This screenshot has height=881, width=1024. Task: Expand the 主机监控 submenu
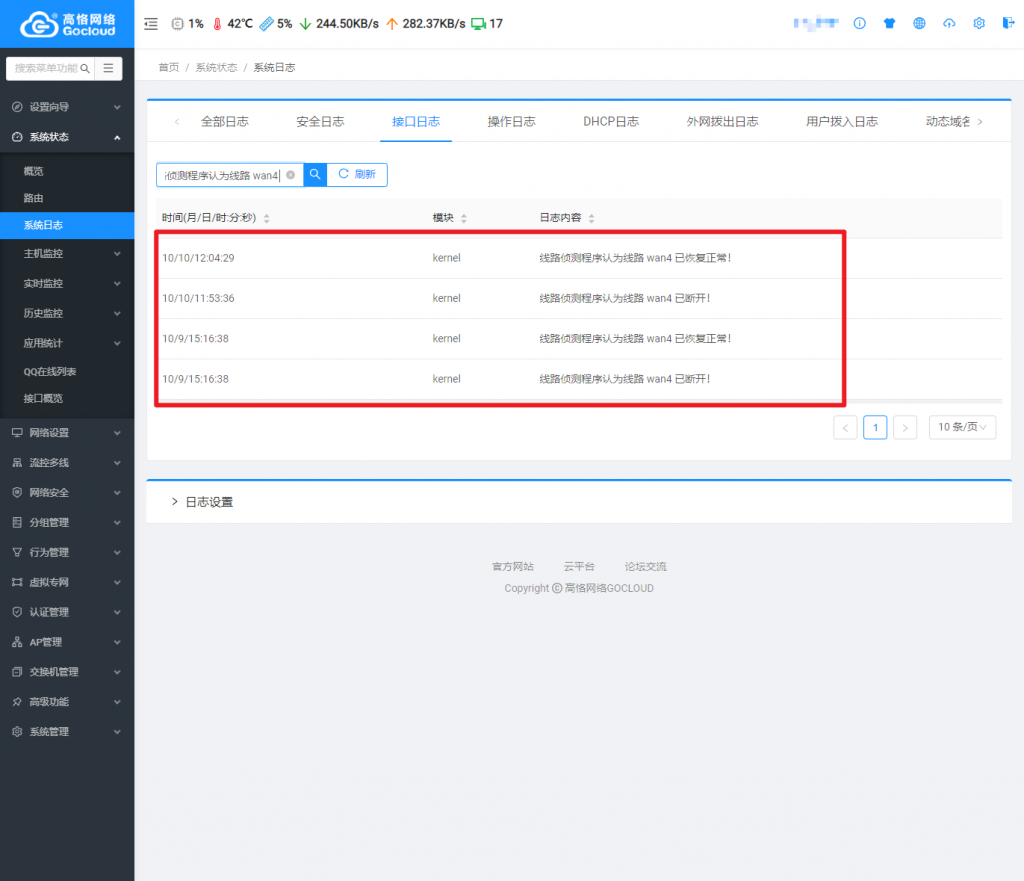pos(67,253)
